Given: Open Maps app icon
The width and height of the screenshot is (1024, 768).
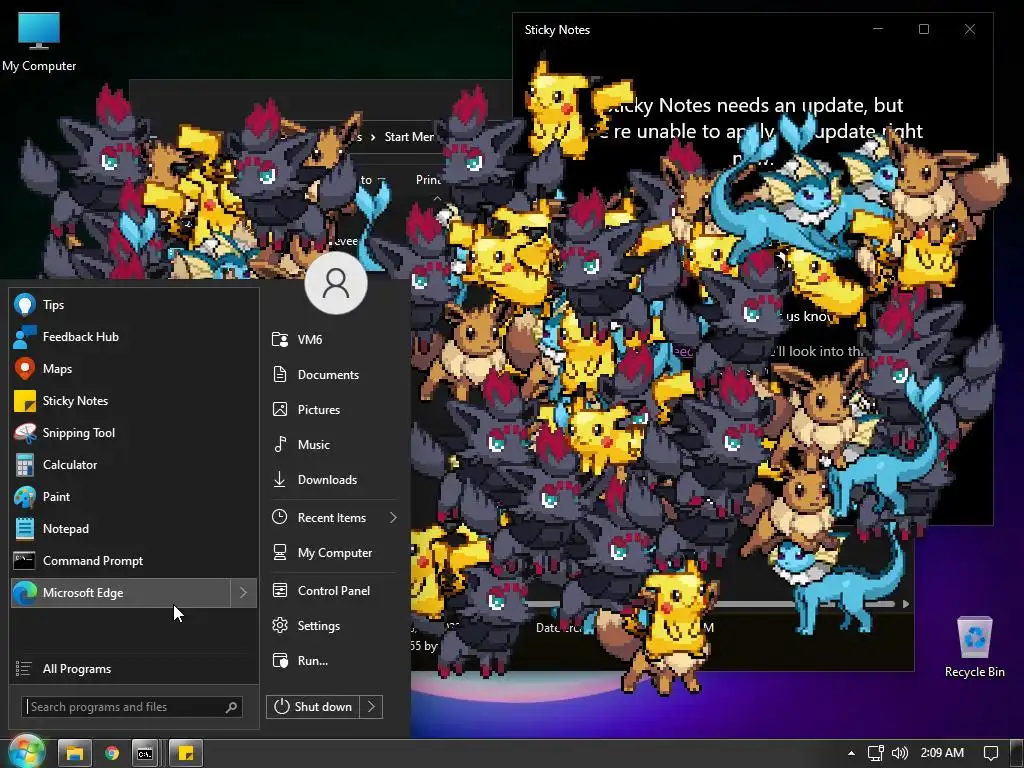Looking at the screenshot, I should click(25, 369).
